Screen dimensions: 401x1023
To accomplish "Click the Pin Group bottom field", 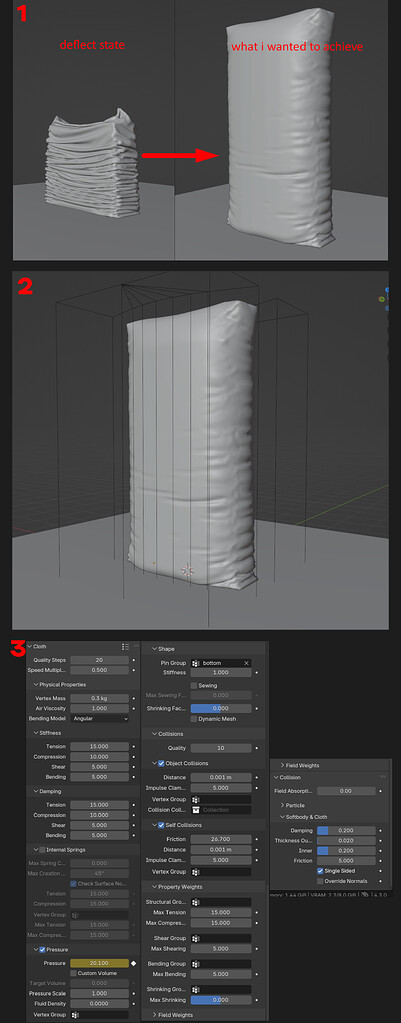I will 221,663.
